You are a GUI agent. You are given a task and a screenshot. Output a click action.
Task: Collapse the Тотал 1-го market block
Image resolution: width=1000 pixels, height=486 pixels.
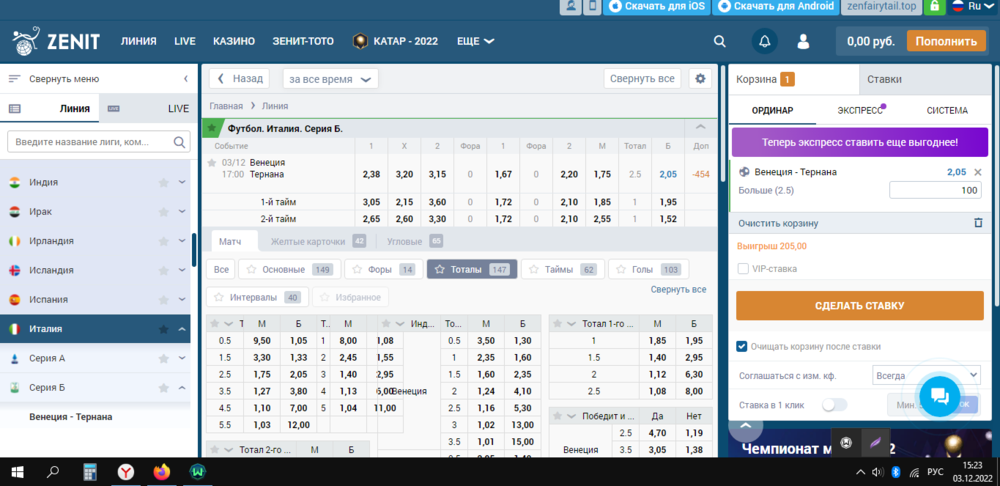point(571,324)
